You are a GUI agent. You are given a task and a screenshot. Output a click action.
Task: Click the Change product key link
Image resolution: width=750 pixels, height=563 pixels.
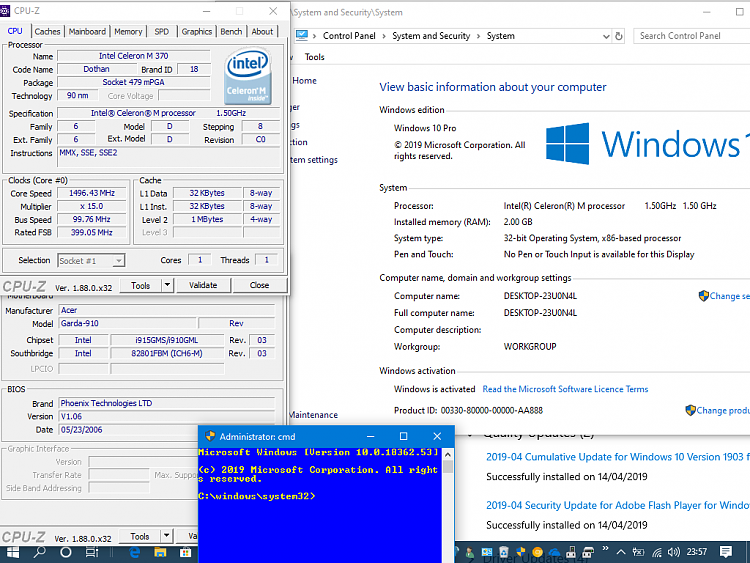point(723,410)
